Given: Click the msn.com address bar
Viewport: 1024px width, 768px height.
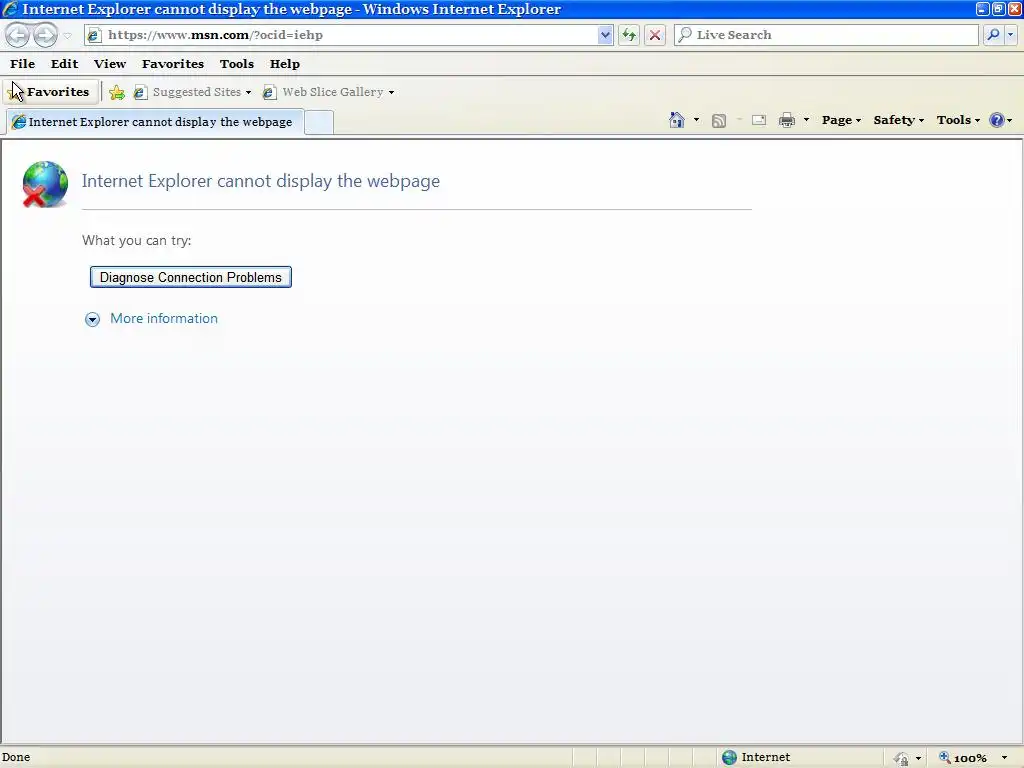Looking at the screenshot, I should point(341,35).
